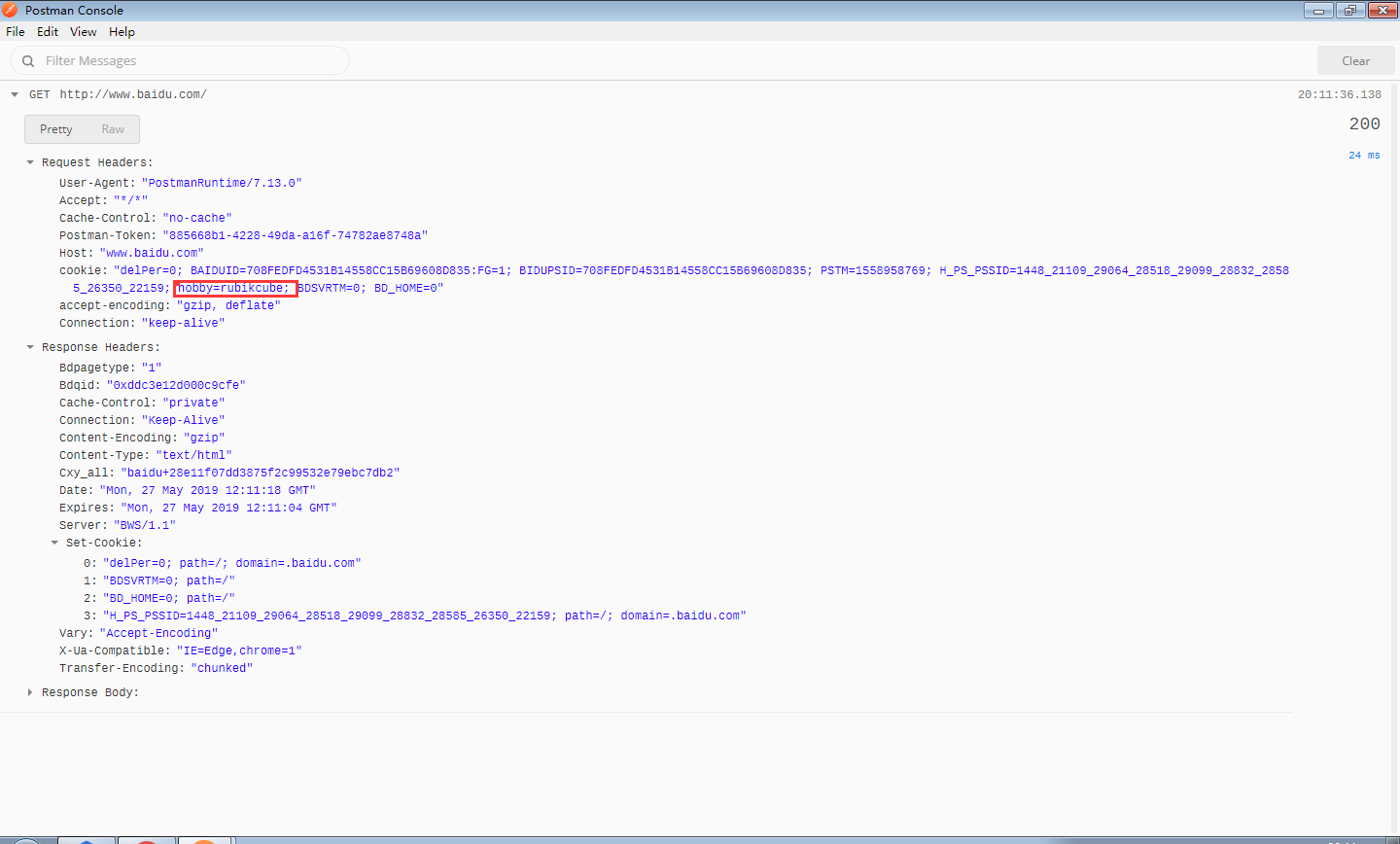1400x844 pixels.
Task: Click the hobby=rubikcube cookie text
Action: tap(234, 288)
